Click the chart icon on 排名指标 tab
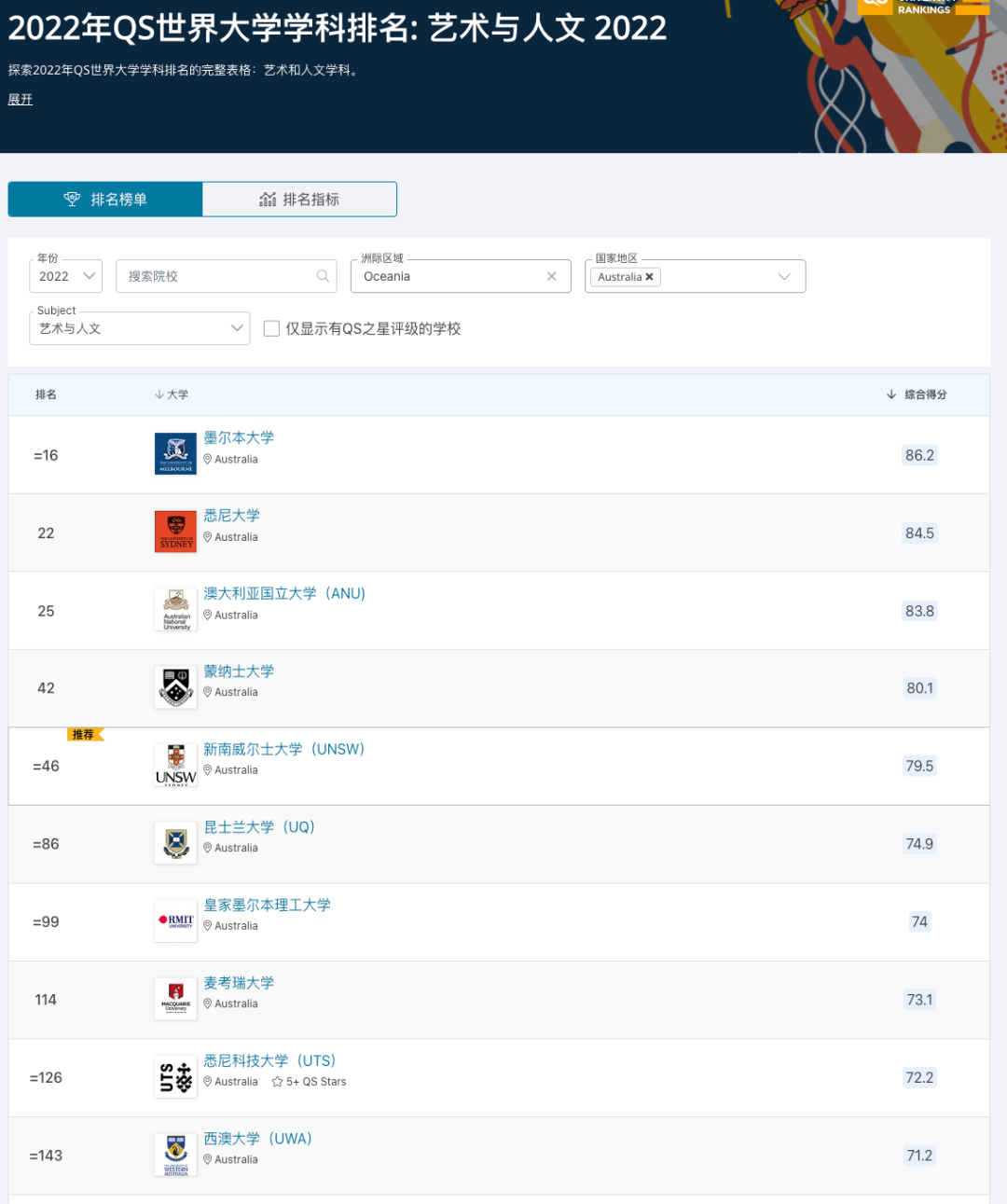Image resolution: width=1007 pixels, height=1204 pixels. tap(268, 200)
